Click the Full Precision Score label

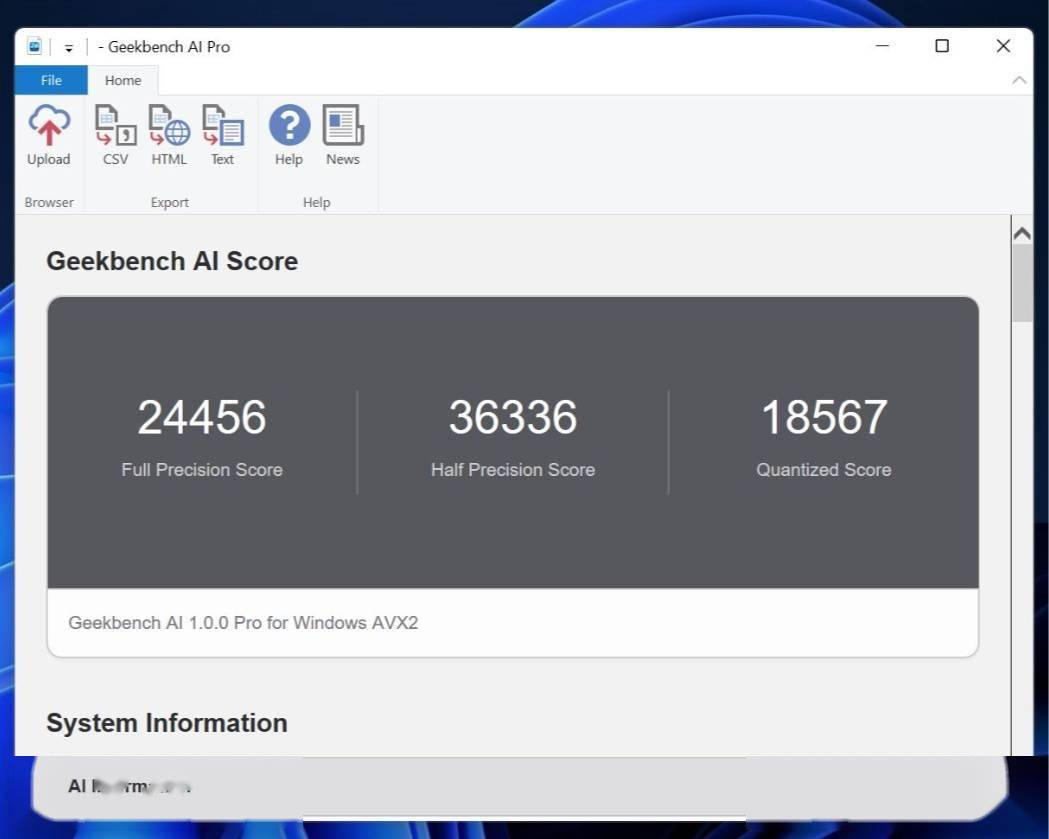(202, 470)
